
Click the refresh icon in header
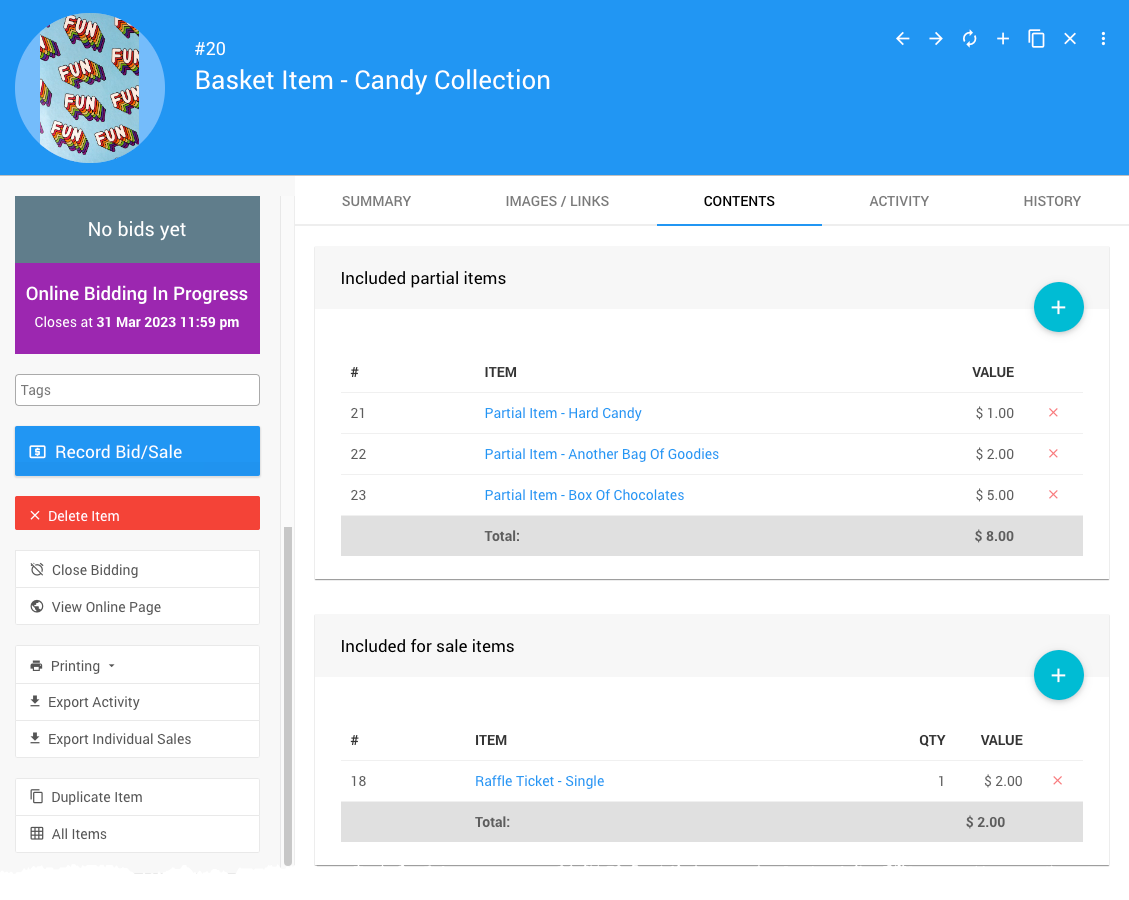969,39
